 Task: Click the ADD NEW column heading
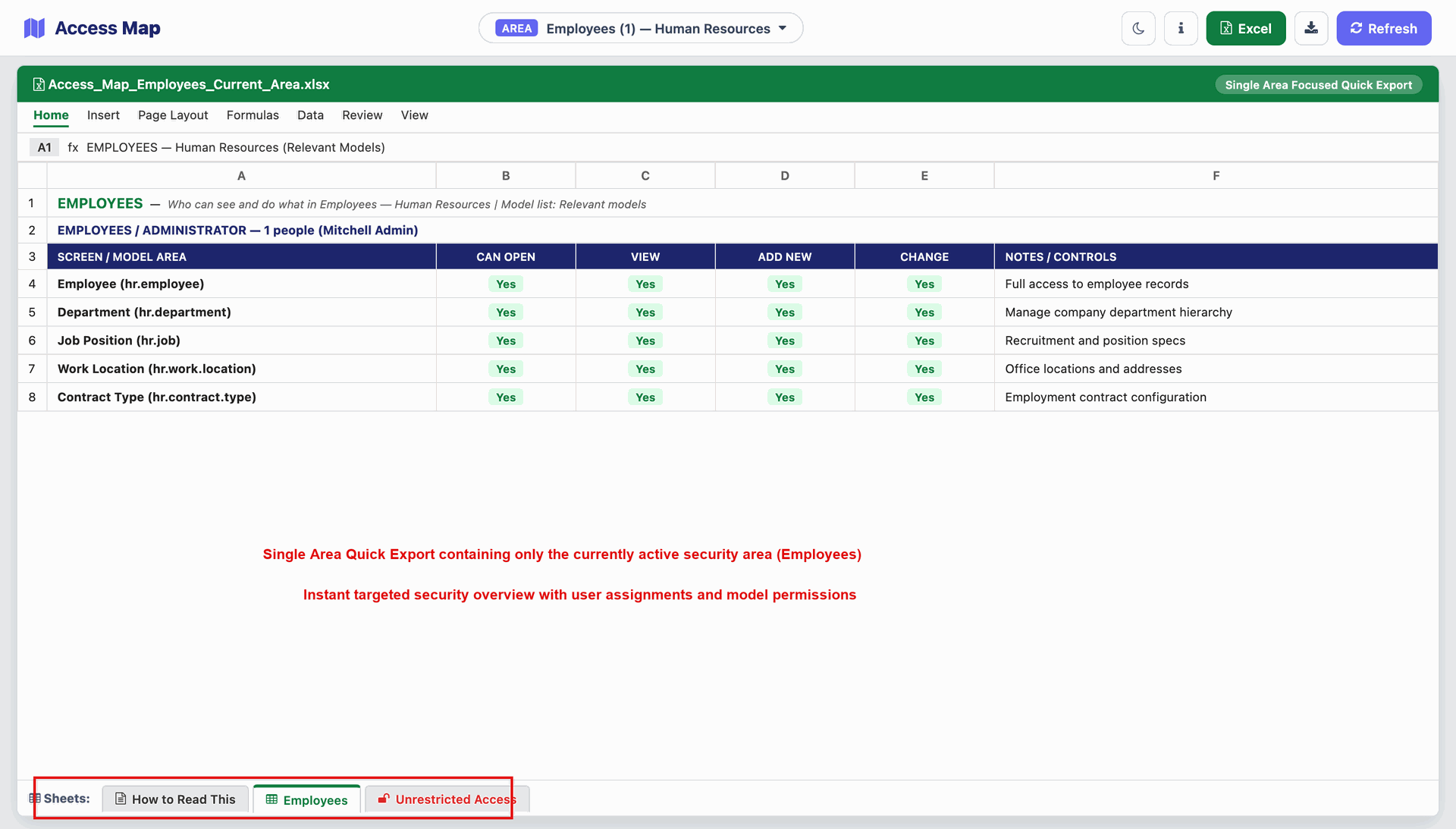click(785, 256)
